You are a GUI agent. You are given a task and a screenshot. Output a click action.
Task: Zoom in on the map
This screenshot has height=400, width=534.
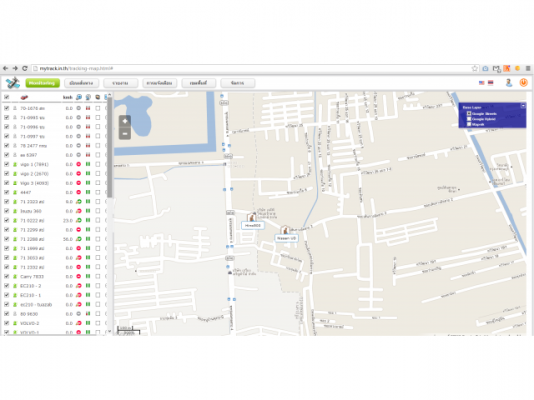tap(125, 121)
